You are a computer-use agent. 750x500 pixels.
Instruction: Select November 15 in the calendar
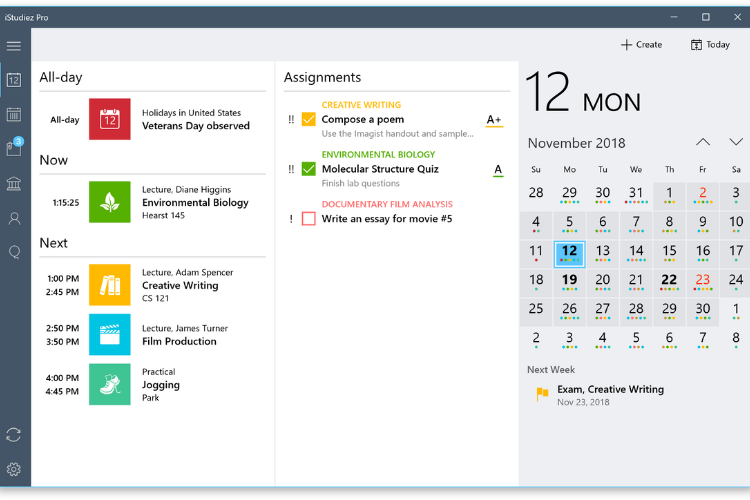(x=669, y=254)
